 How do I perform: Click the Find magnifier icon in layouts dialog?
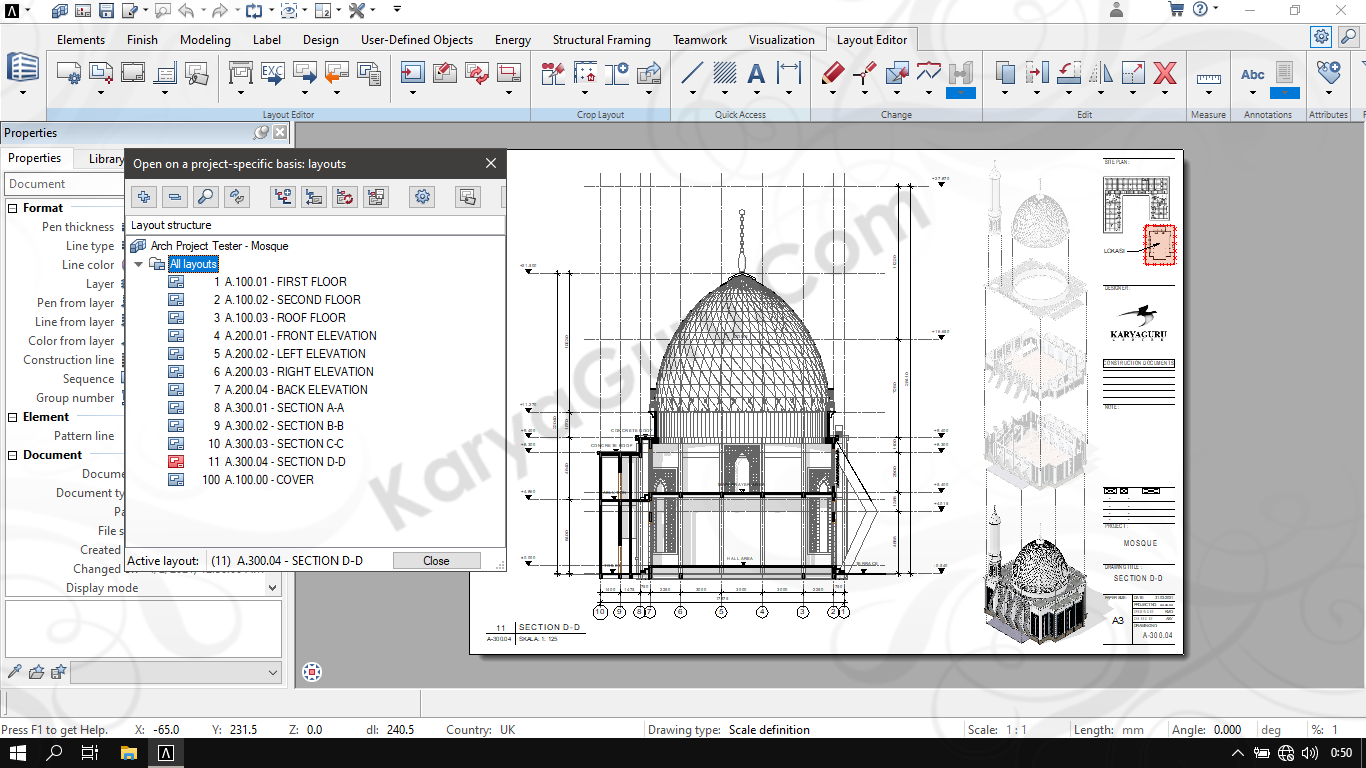(205, 197)
